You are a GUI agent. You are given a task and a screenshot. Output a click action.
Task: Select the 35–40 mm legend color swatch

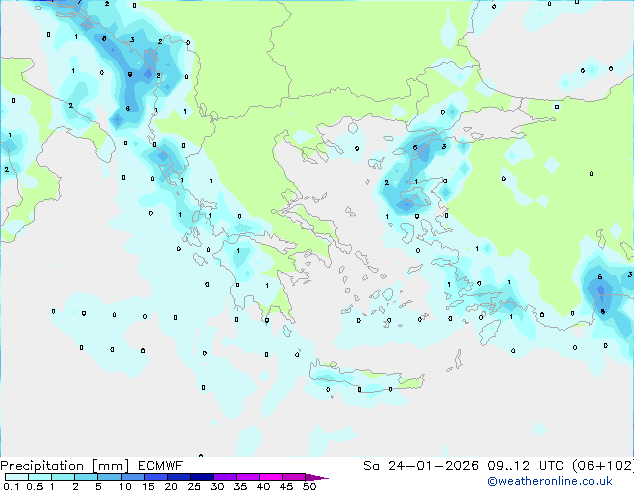point(248,477)
